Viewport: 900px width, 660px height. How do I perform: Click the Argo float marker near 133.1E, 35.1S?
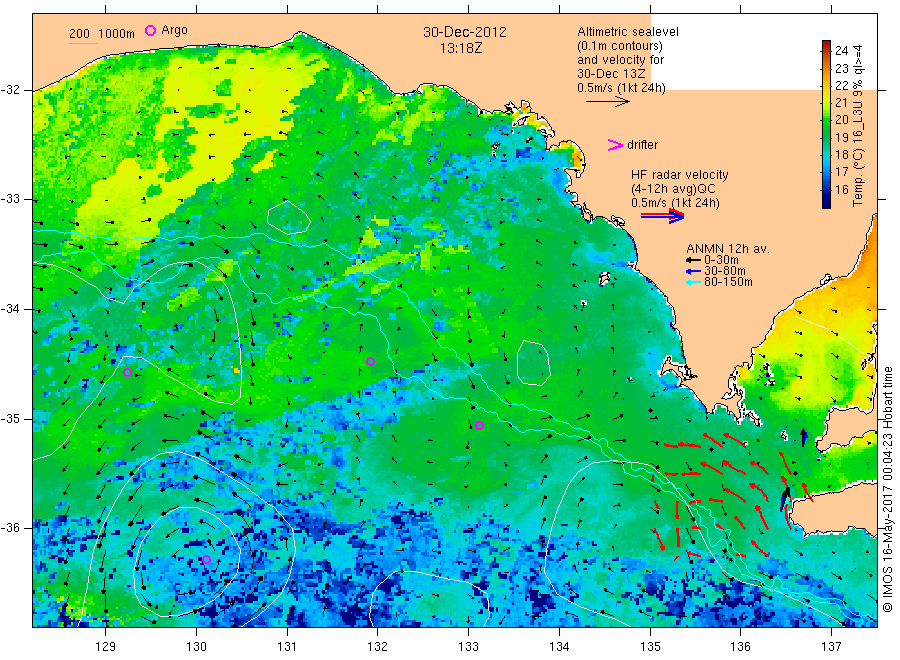coord(480,426)
